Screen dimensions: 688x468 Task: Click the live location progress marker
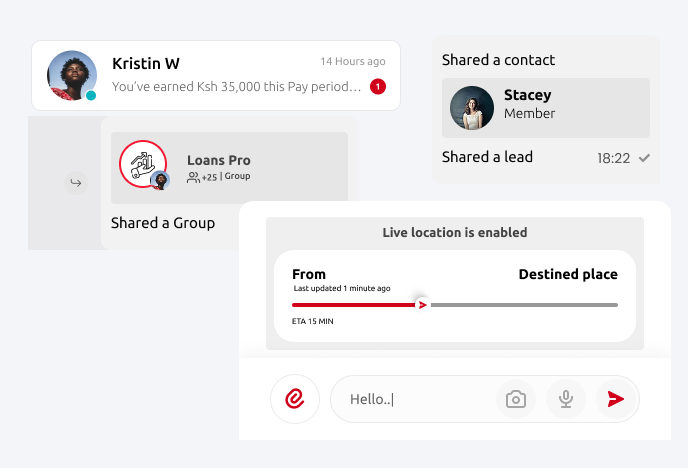[422, 305]
